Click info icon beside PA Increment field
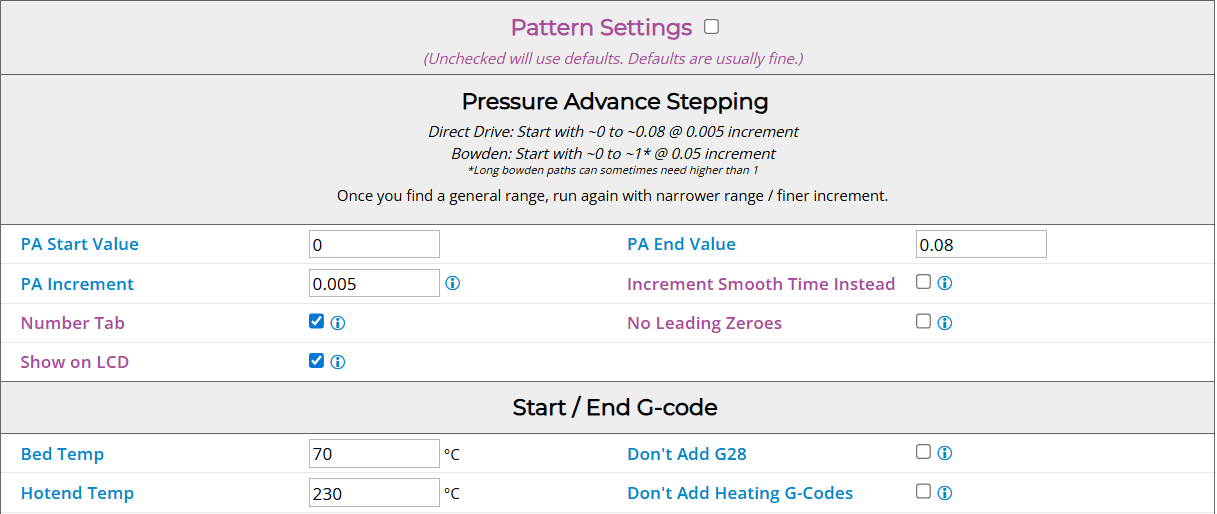1217x514 pixels. click(452, 284)
